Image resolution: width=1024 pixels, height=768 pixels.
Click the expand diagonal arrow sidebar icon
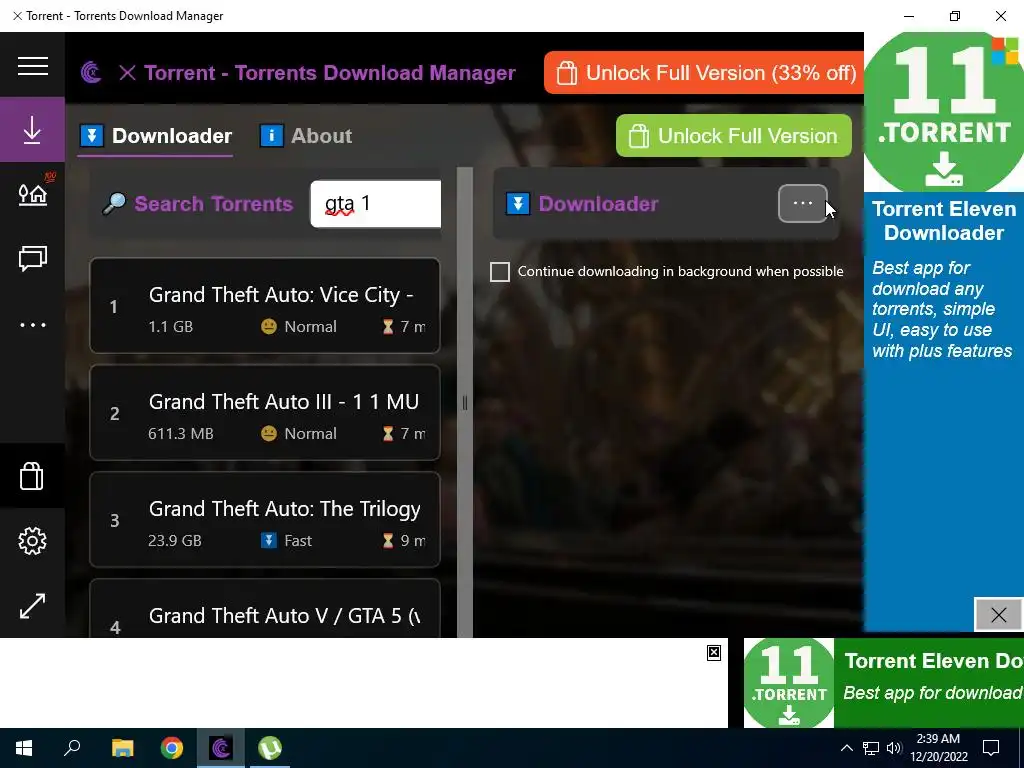click(x=32, y=606)
